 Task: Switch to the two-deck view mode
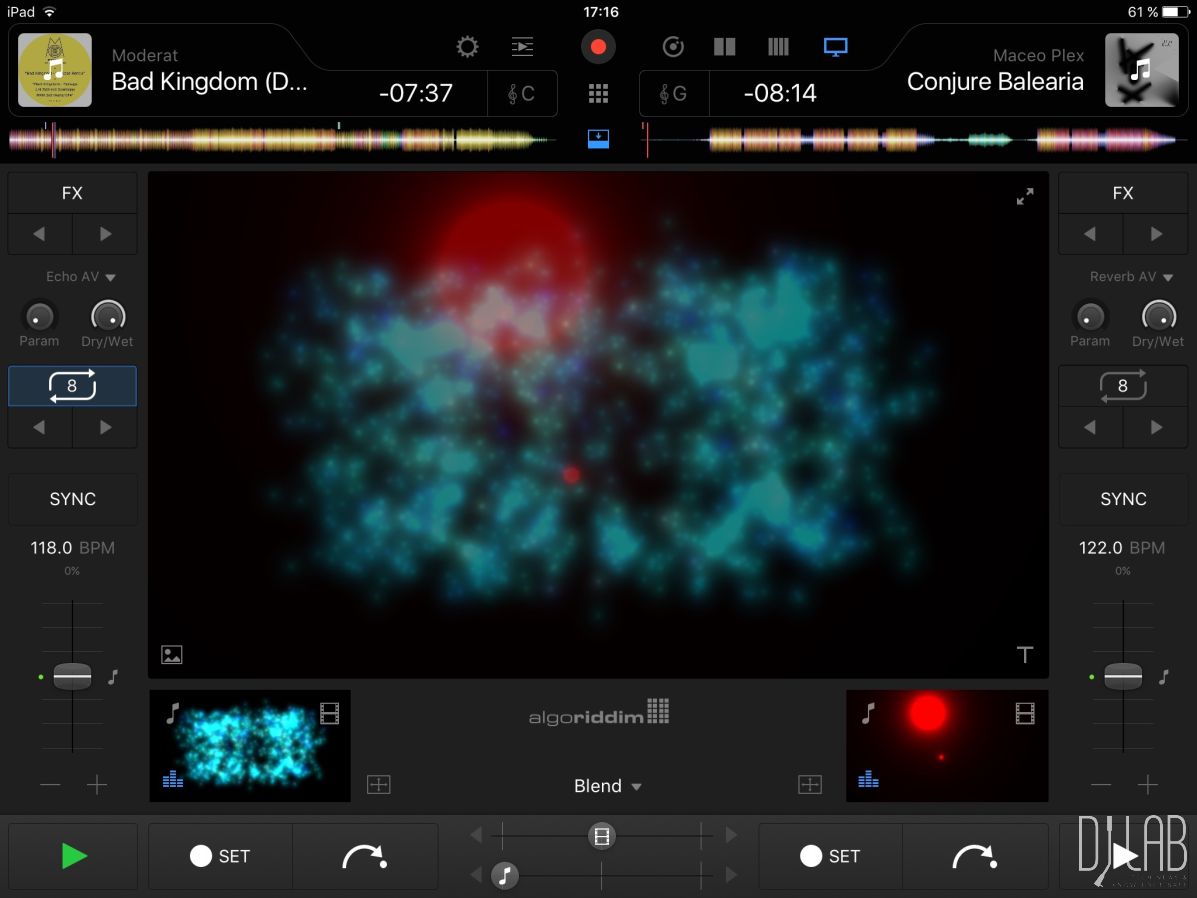coord(725,47)
